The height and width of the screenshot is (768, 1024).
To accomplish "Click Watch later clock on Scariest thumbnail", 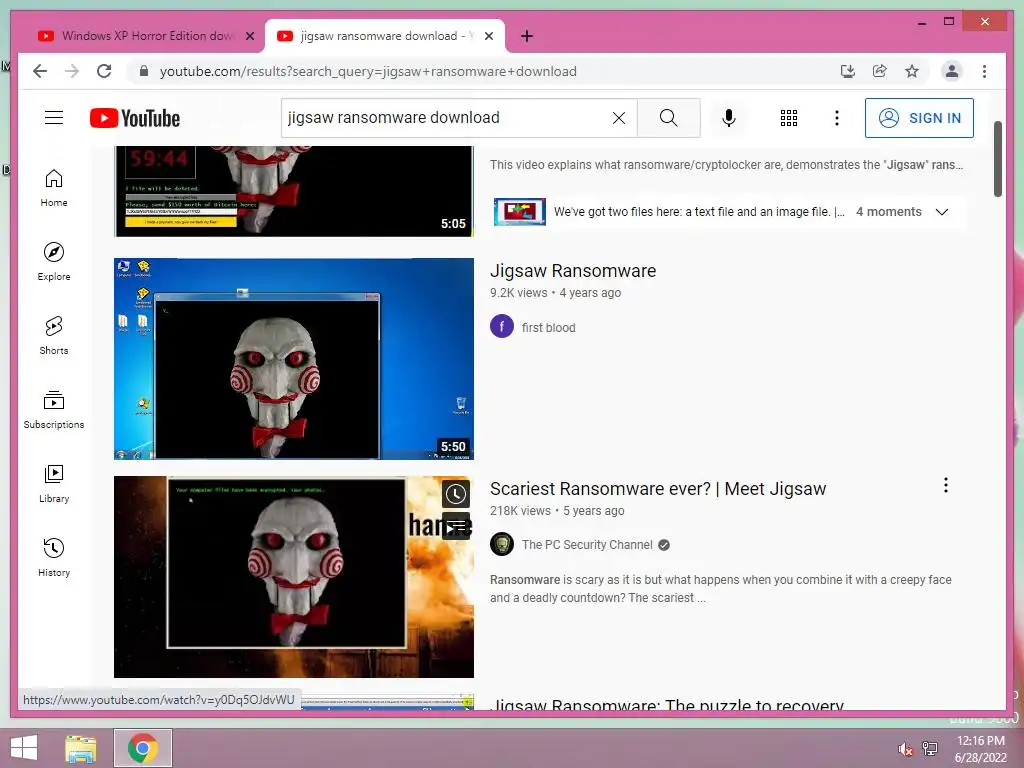I will pyautogui.click(x=456, y=494).
